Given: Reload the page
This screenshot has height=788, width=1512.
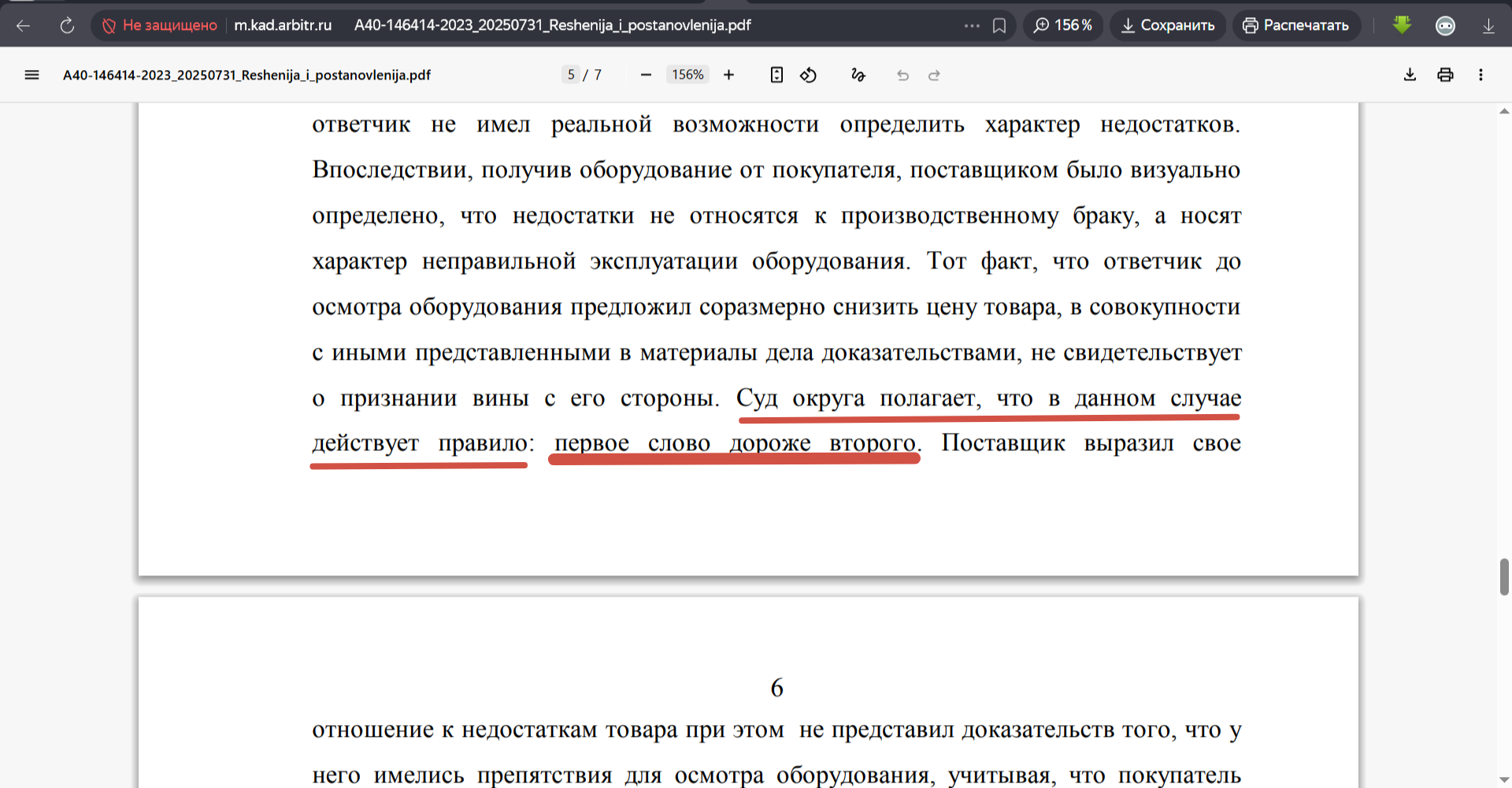Looking at the screenshot, I should point(67,26).
